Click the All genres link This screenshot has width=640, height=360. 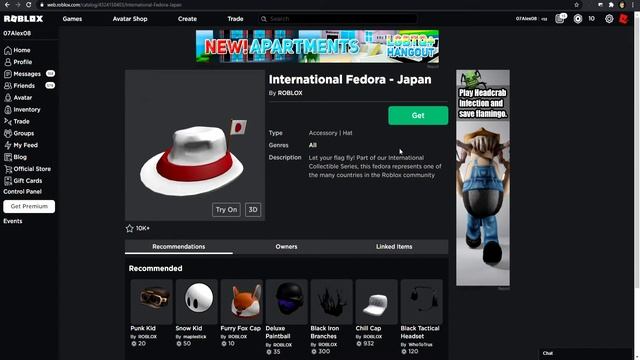tap(313, 145)
